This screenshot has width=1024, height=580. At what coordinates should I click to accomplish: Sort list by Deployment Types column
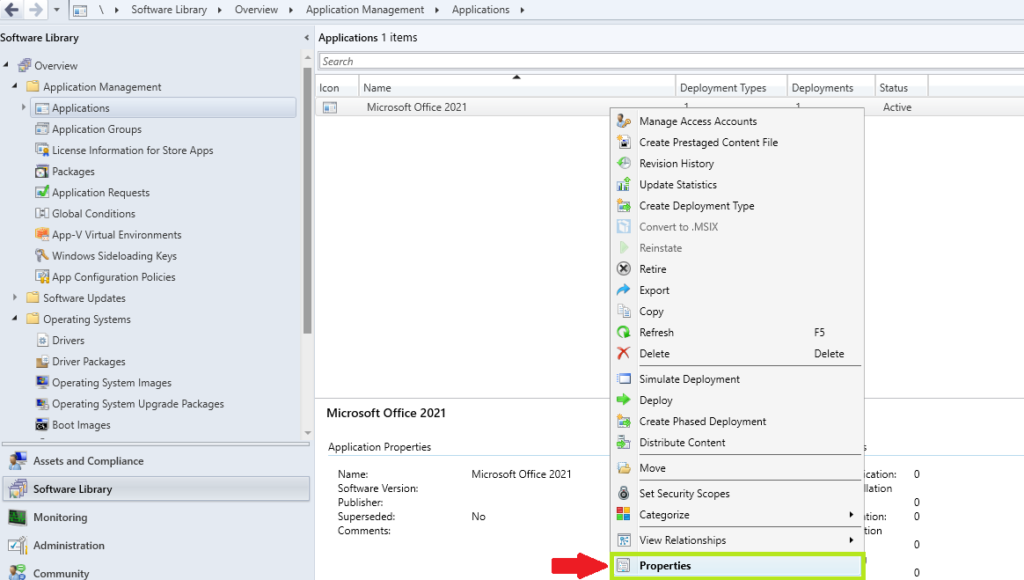731,88
